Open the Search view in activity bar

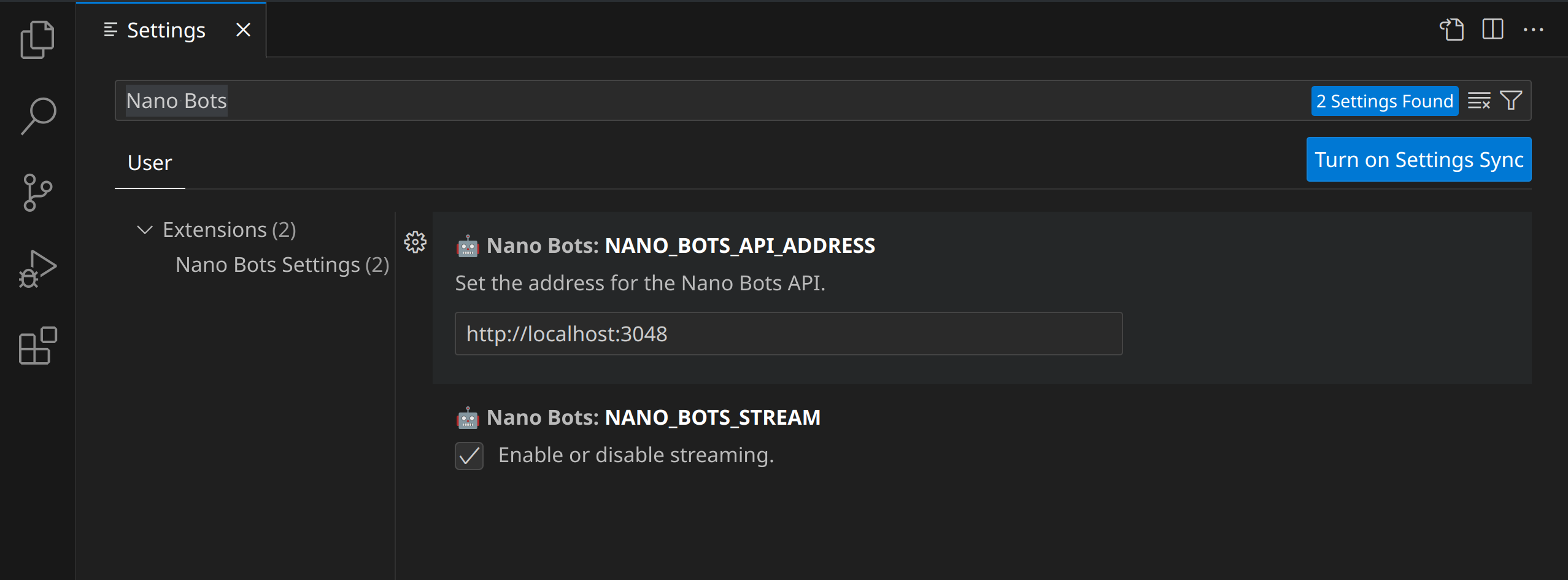tap(37, 116)
